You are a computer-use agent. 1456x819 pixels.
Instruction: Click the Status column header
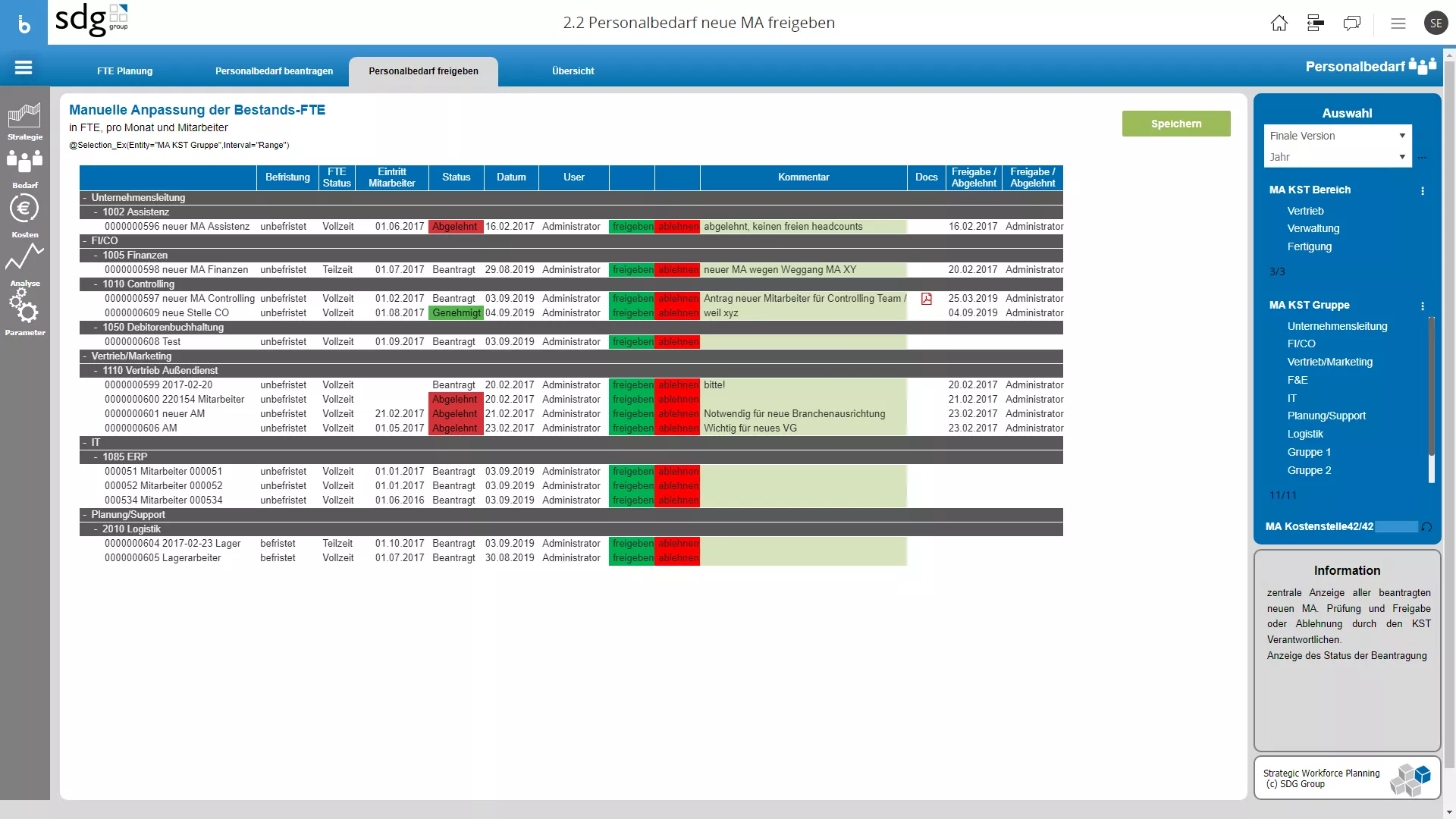[x=456, y=177]
